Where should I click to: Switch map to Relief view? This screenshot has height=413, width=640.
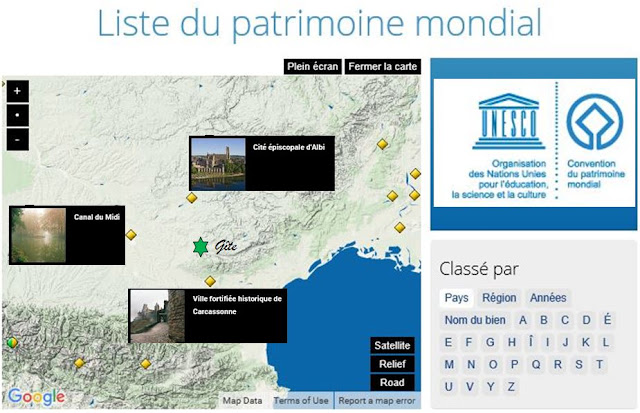coord(392,364)
